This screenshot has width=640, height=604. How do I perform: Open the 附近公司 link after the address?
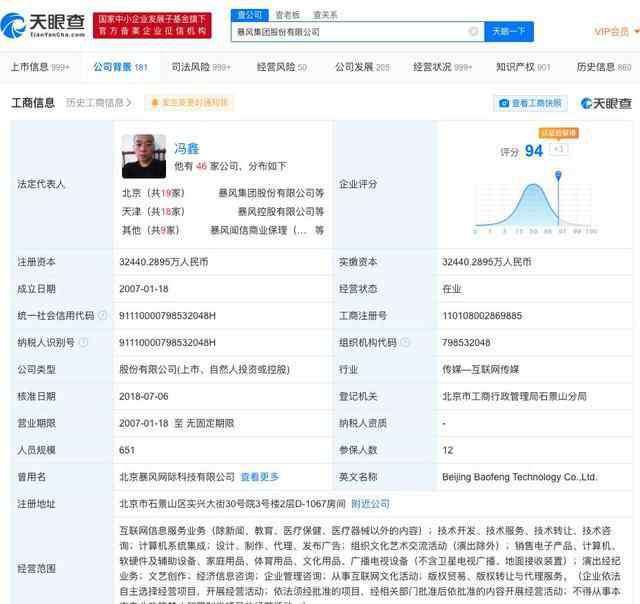[x=370, y=504]
